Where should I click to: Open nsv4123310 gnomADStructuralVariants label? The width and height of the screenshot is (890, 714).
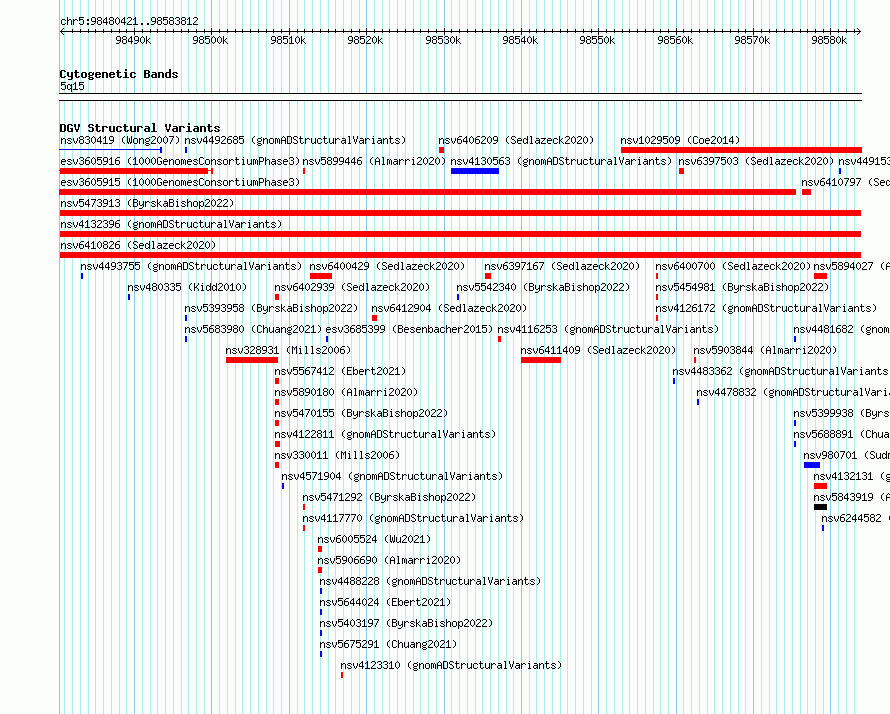[451, 665]
